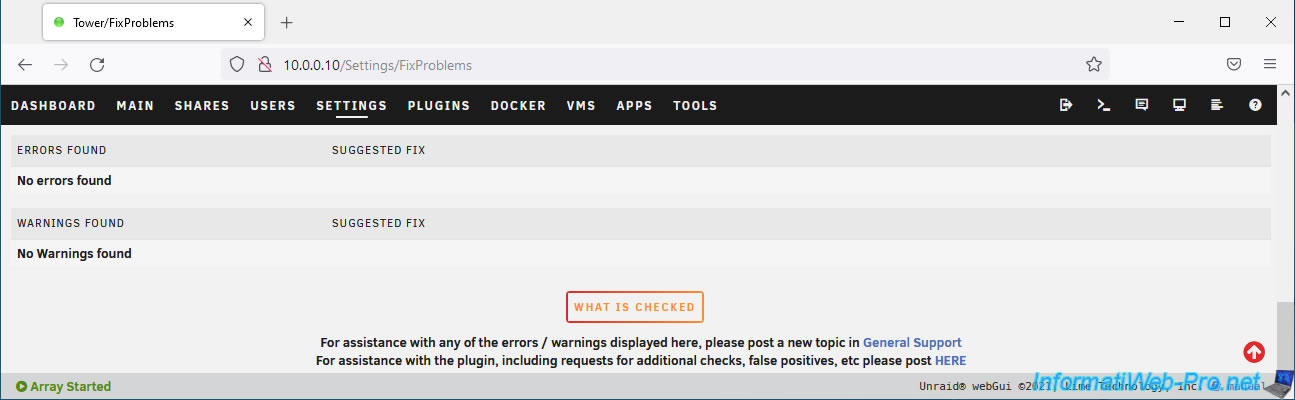
Task: Open the Firefox hamburger menu
Action: click(x=1270, y=64)
